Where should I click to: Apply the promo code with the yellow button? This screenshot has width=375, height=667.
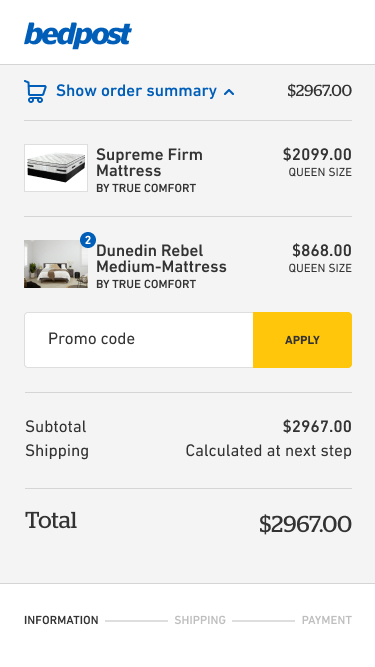click(x=302, y=340)
